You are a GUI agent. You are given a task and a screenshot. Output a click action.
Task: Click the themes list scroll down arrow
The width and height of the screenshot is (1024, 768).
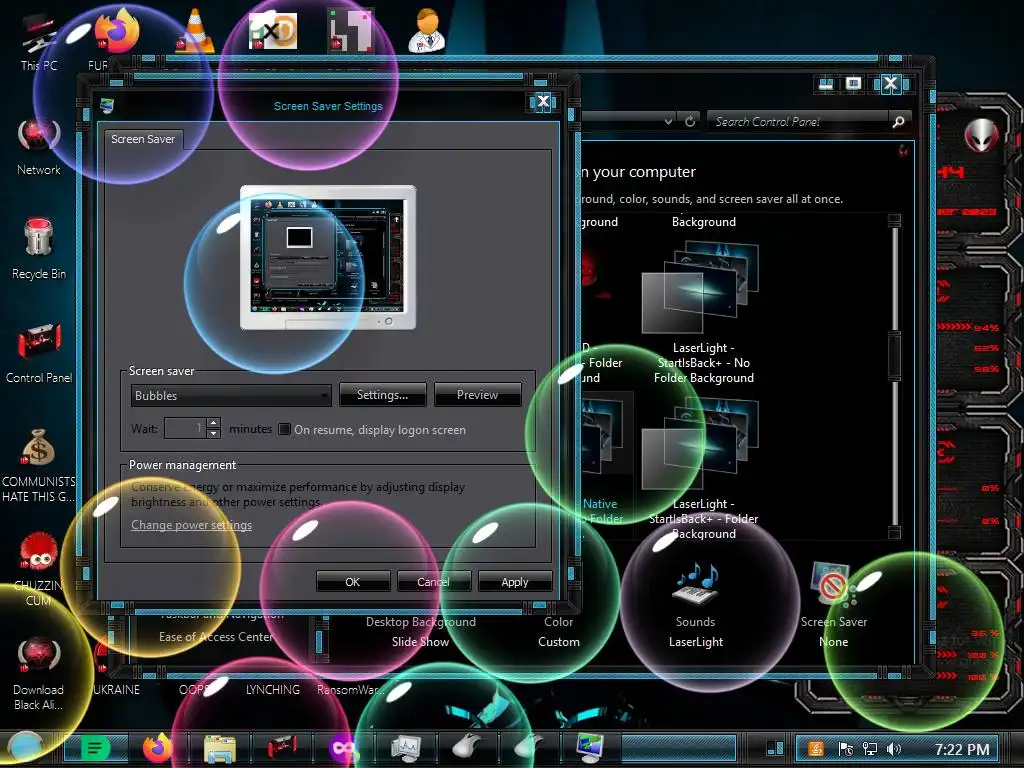[x=894, y=534]
